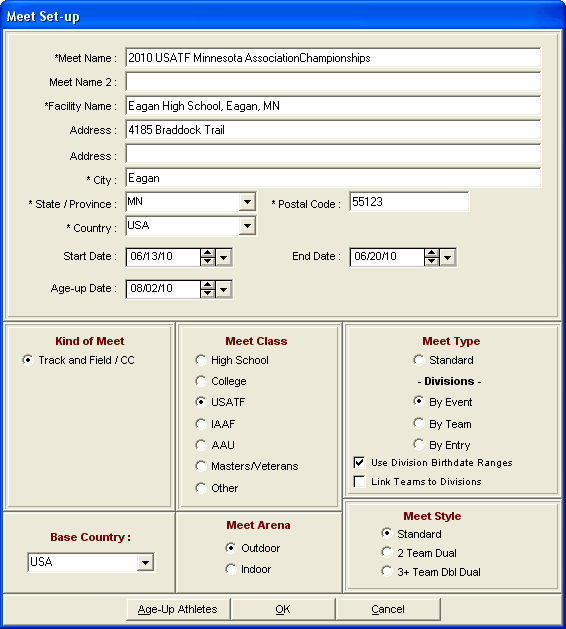Viewport: 566px width, 629px height.
Task: Choose 3+ Team Dbl Dual style
Action: click(x=387, y=571)
